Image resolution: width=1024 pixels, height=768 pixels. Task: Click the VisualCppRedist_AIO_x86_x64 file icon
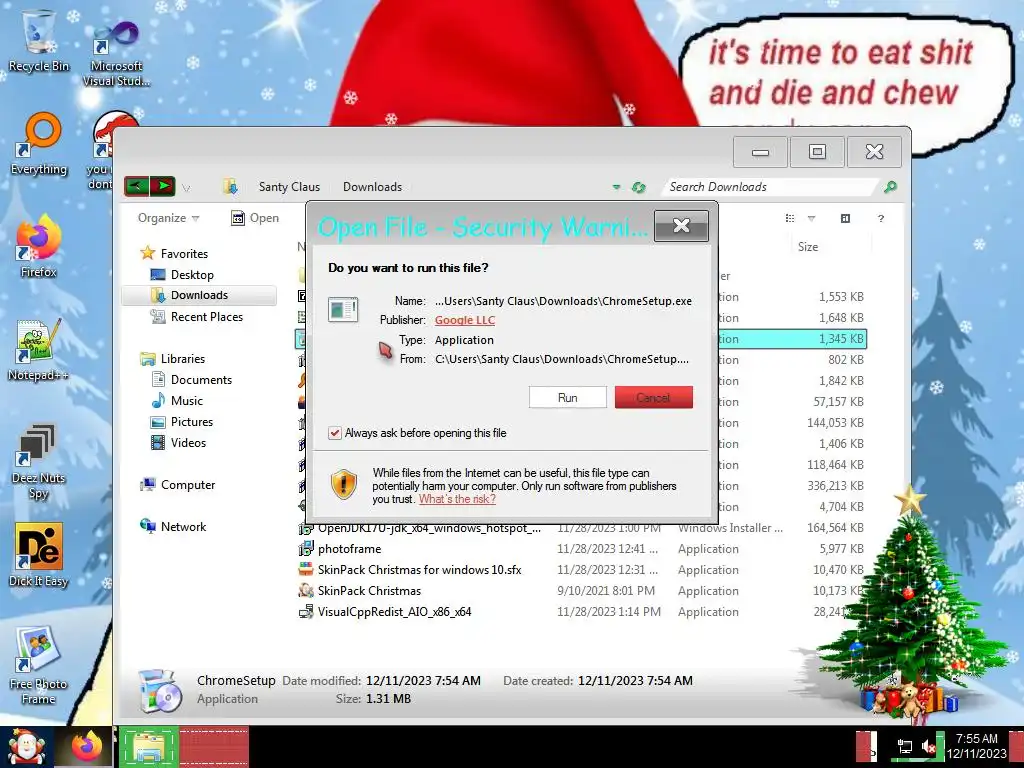pos(305,611)
